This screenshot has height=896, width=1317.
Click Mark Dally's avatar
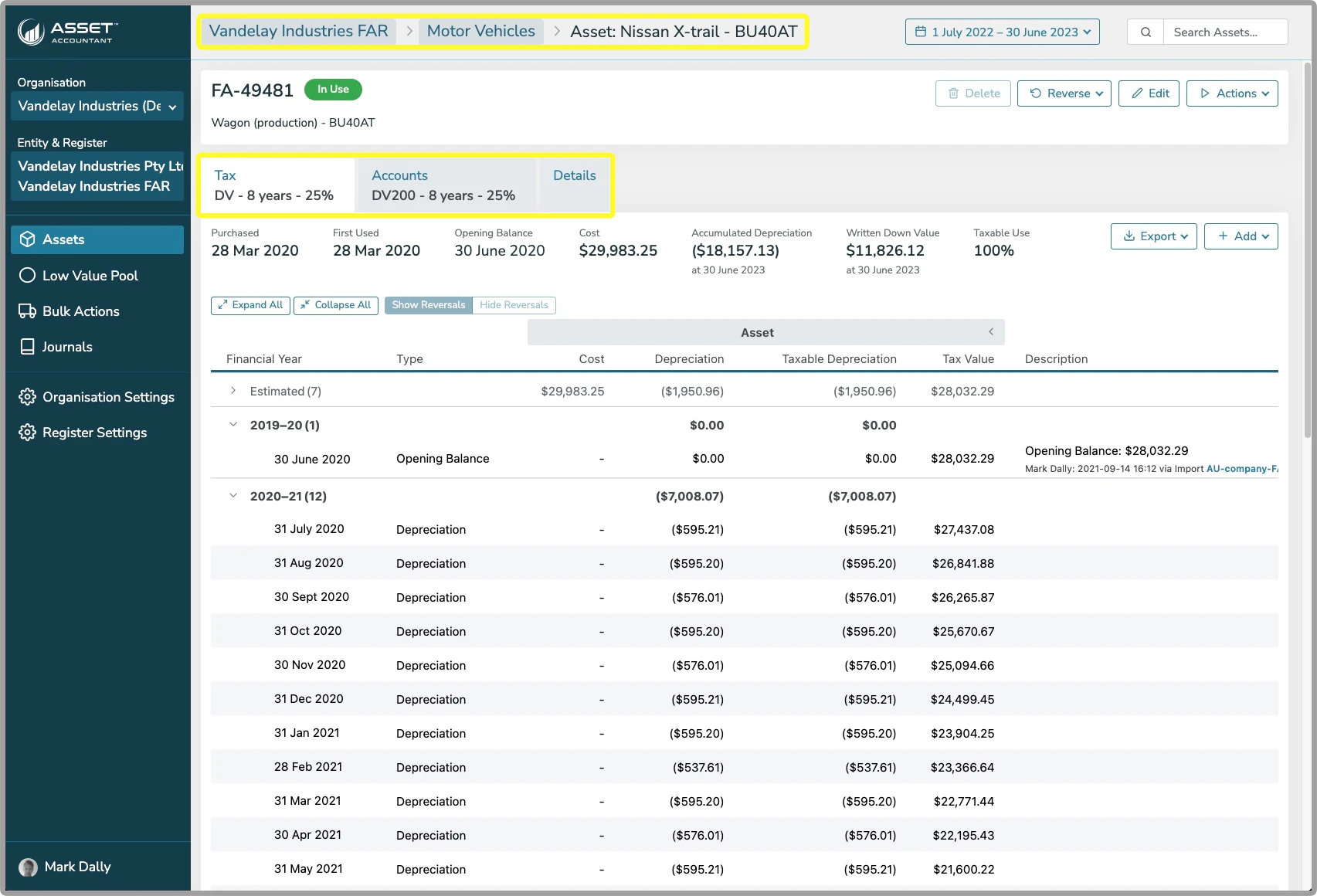[x=28, y=867]
